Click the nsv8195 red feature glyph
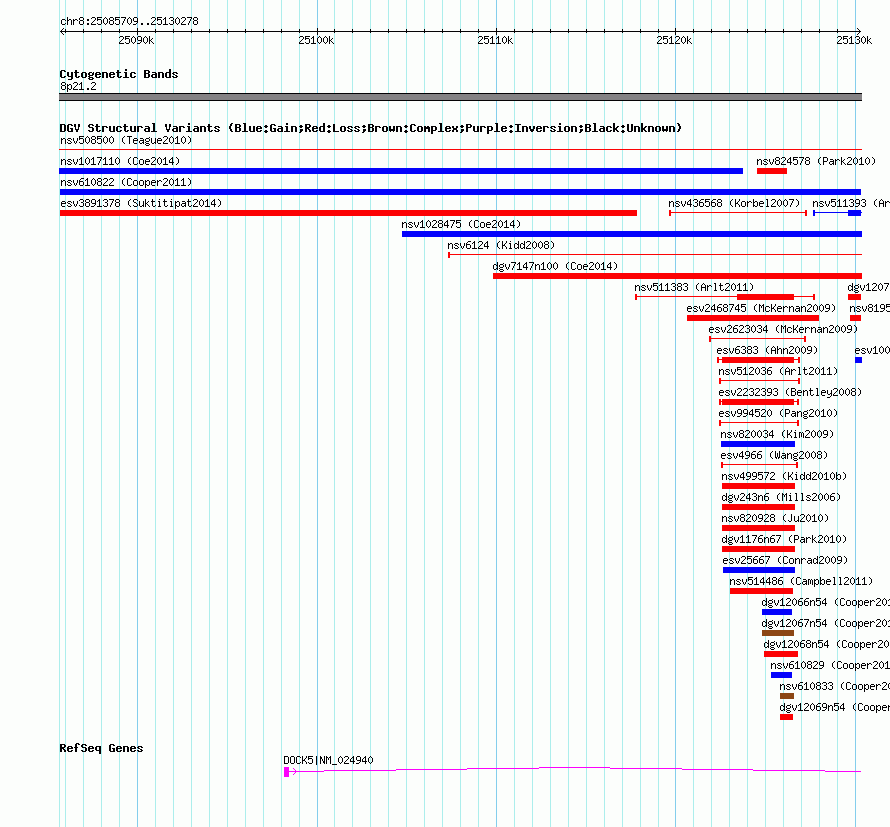890x827 pixels. [855, 318]
